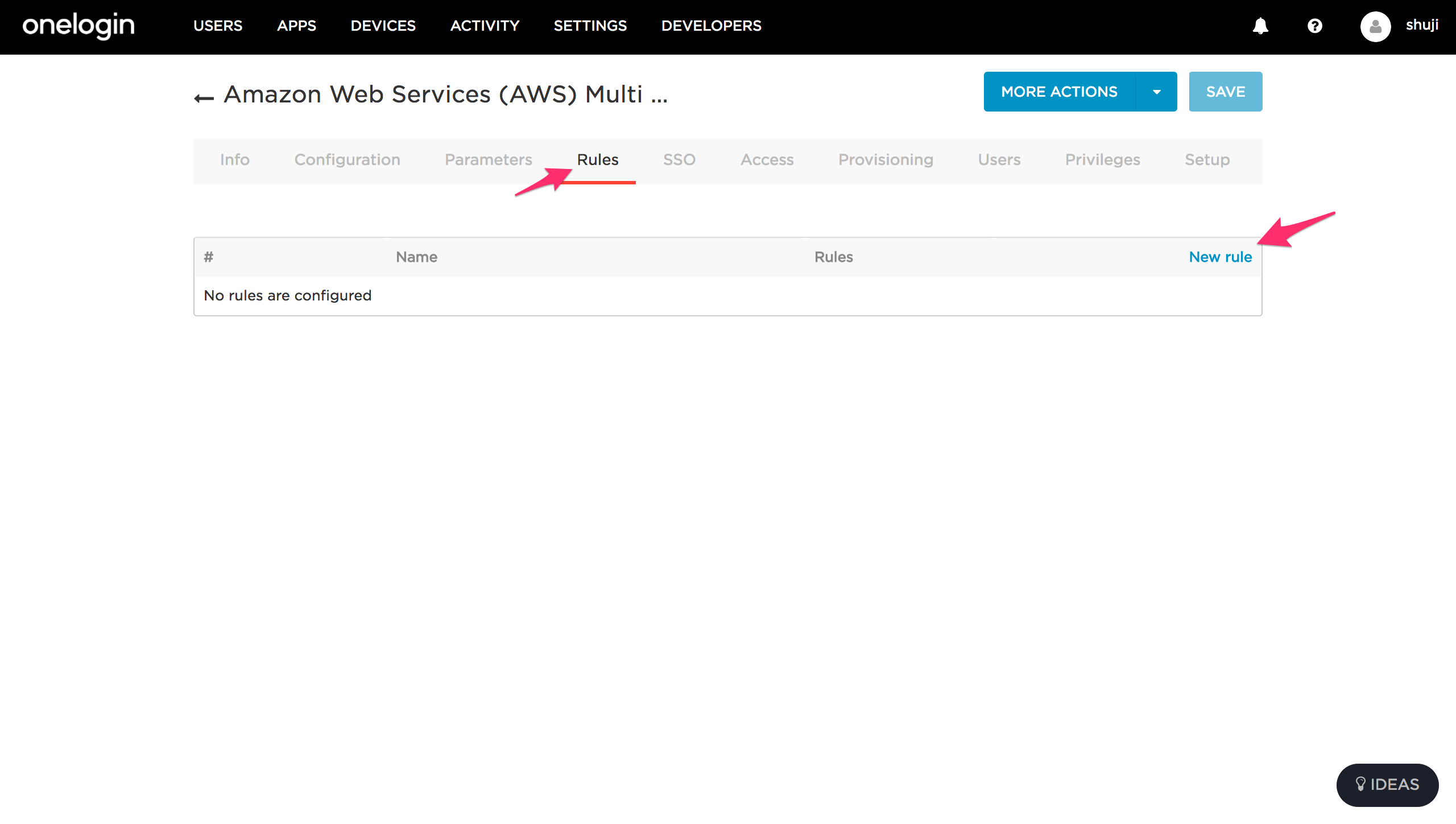Click the MORE ACTIONS button
The height and width of the screenshot is (824, 1456).
click(x=1059, y=92)
